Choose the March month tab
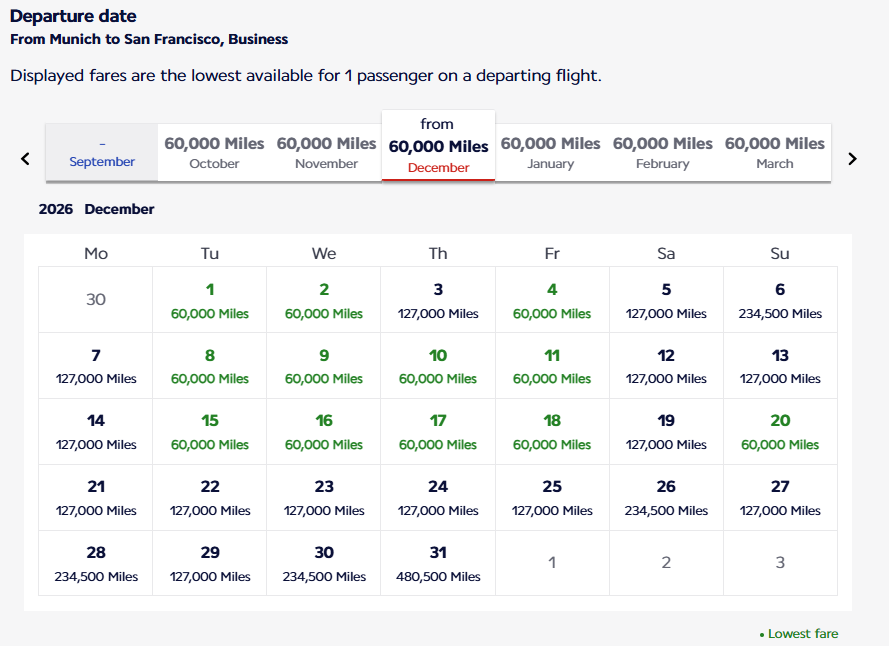Screen dimensions: 889x646 pos(775,153)
